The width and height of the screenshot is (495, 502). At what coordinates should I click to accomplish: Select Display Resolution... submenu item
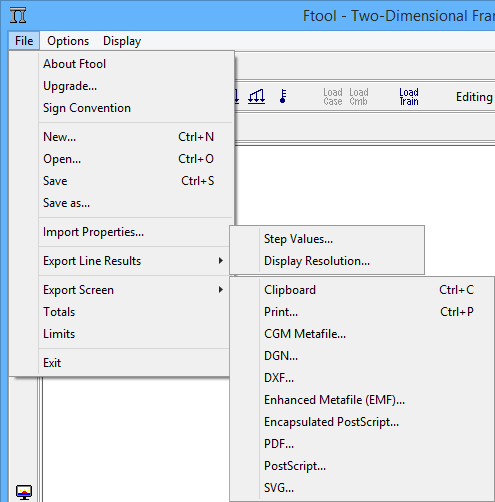(327, 261)
